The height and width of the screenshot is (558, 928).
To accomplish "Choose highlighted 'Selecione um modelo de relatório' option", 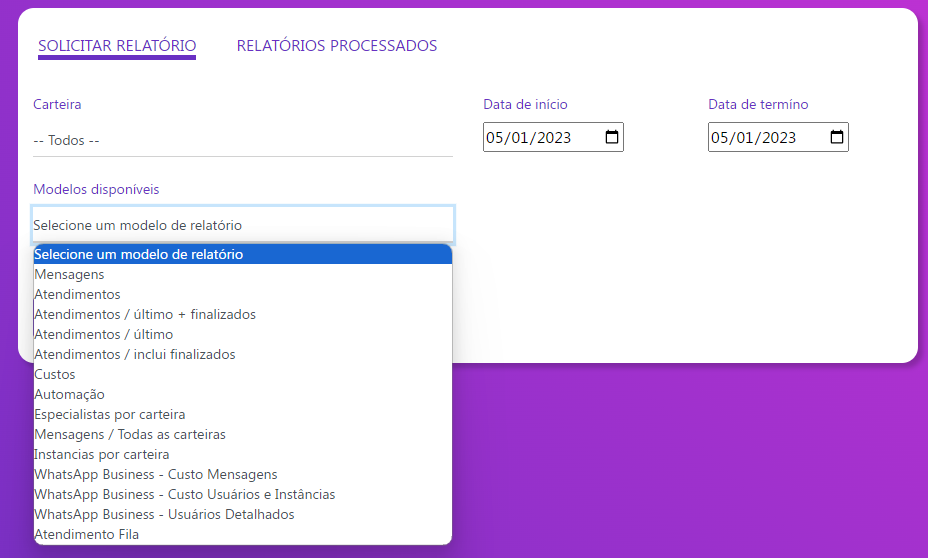I will click(243, 254).
